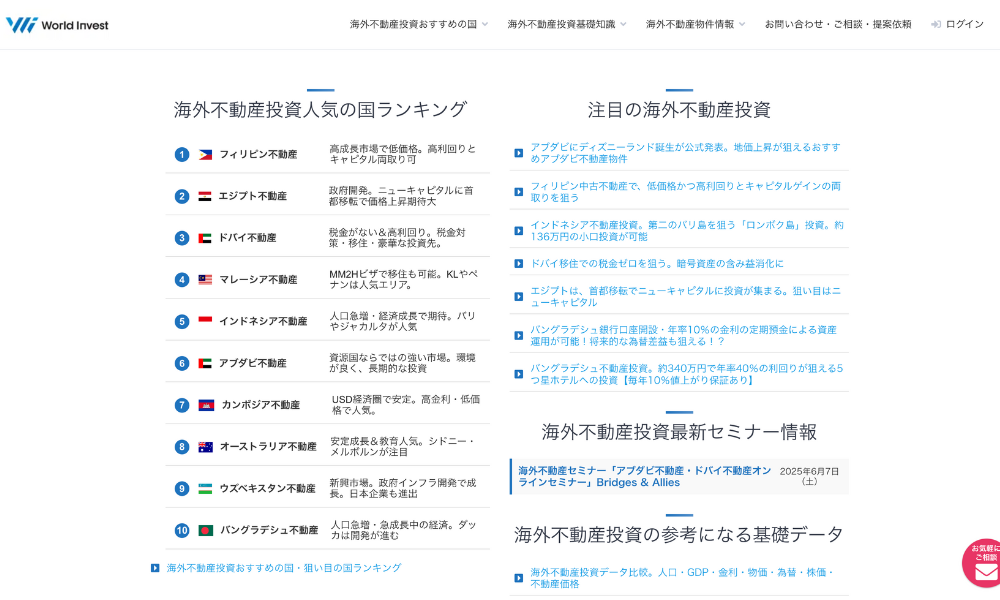This screenshot has width=1000, height=600.
Task: Open the ウズベキスタン不動産 ranking entry
Action: coord(267,489)
